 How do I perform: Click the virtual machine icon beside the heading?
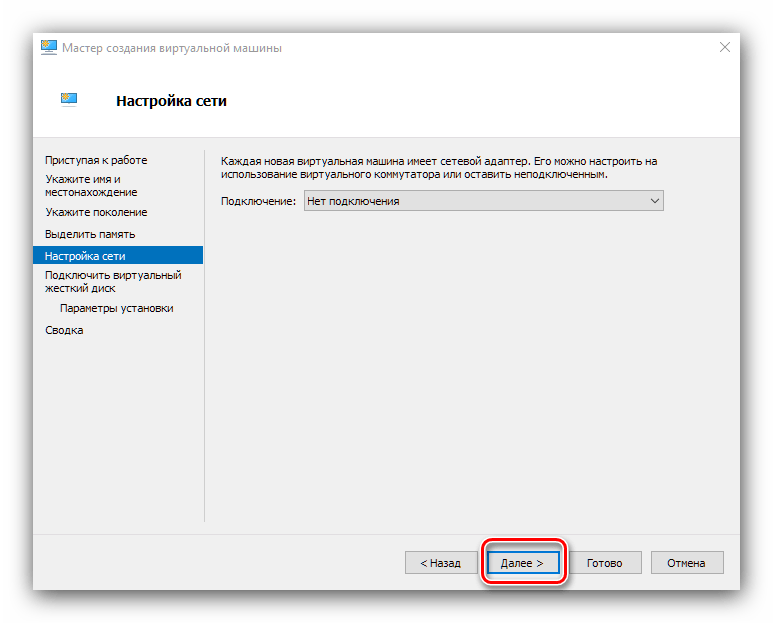(69, 100)
